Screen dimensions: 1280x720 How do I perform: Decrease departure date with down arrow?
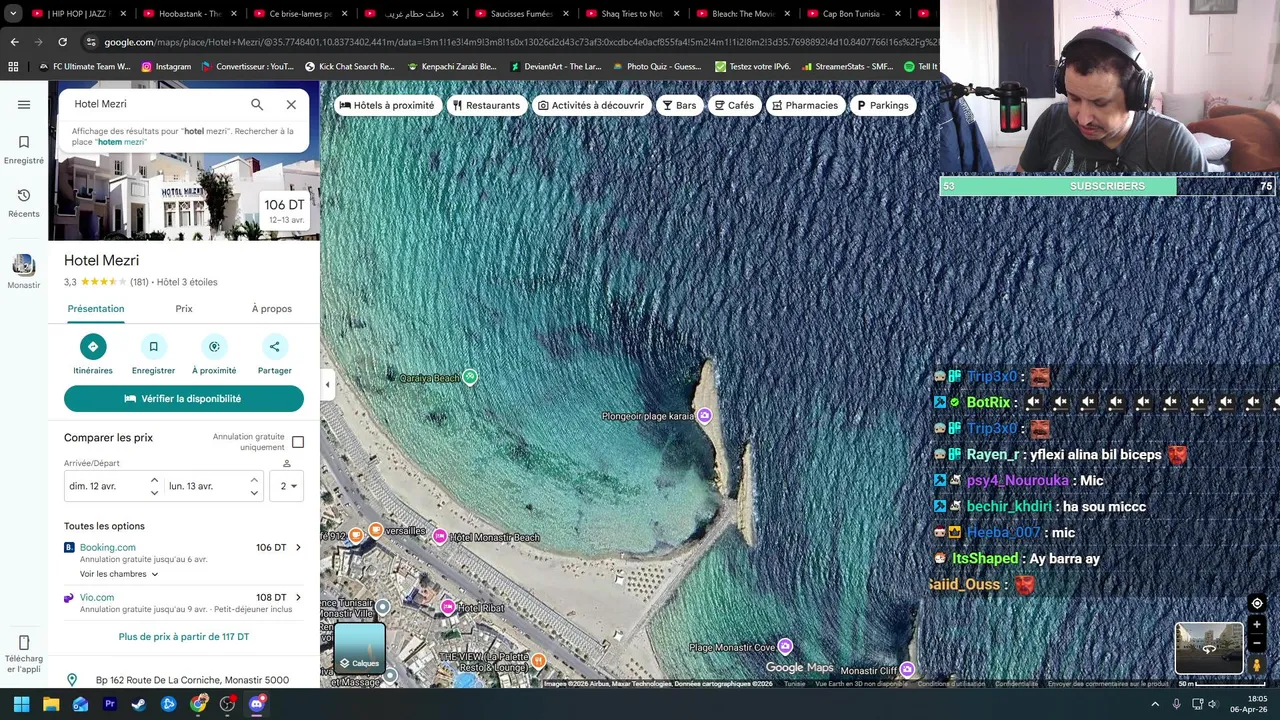[x=254, y=492]
